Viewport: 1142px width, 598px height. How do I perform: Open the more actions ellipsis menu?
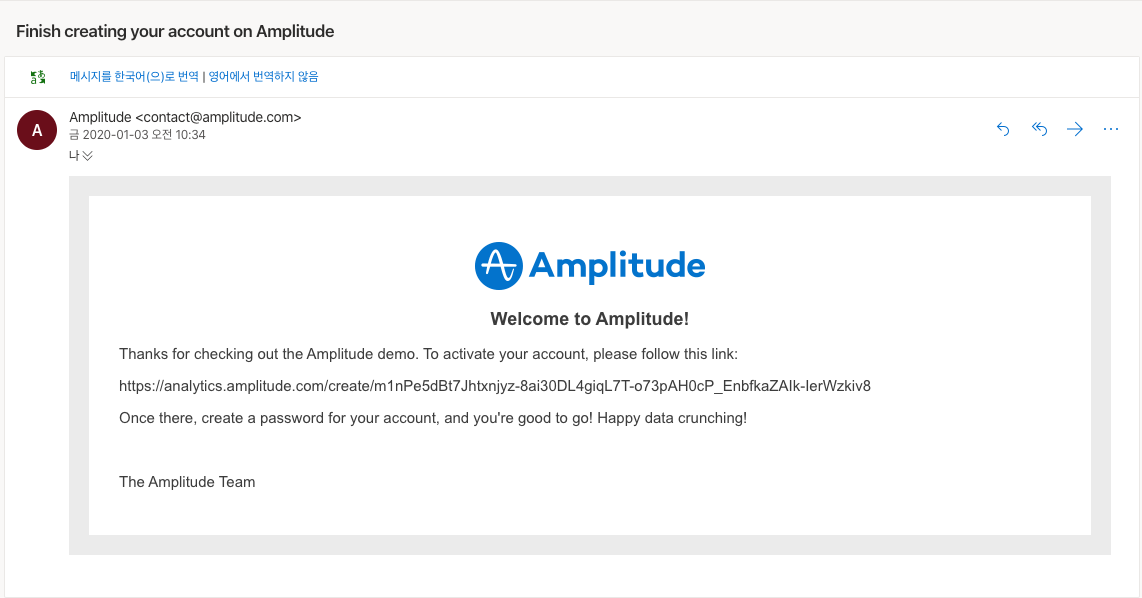(x=1111, y=129)
